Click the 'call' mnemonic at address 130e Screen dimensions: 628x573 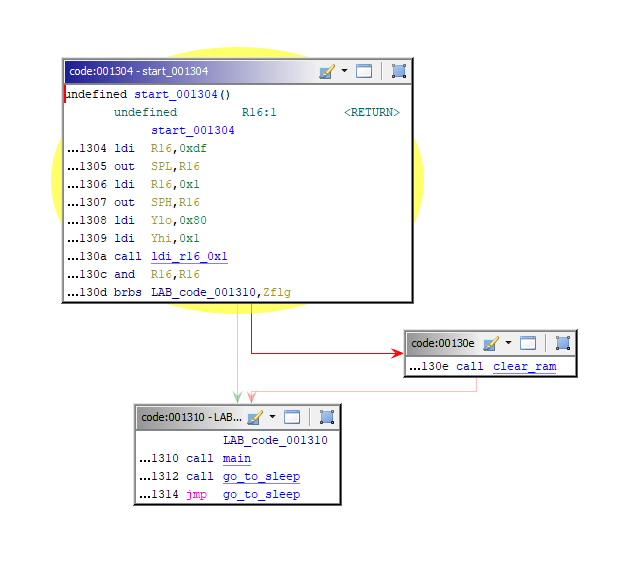(x=470, y=367)
